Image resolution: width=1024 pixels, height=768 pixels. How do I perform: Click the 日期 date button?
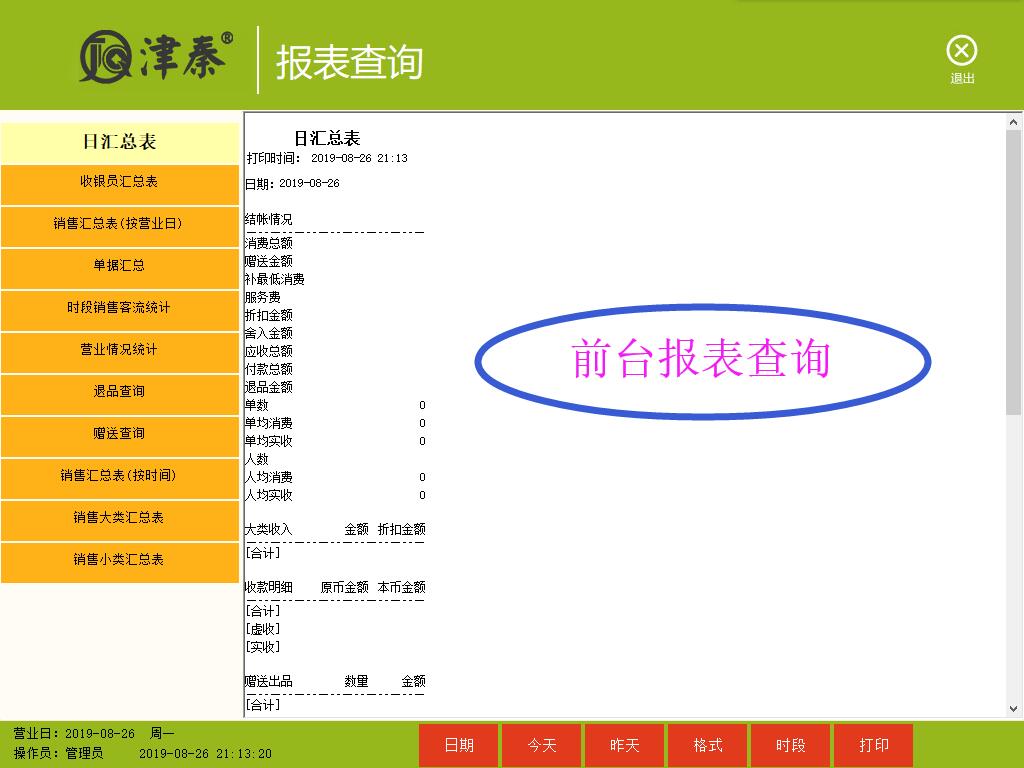pos(459,746)
